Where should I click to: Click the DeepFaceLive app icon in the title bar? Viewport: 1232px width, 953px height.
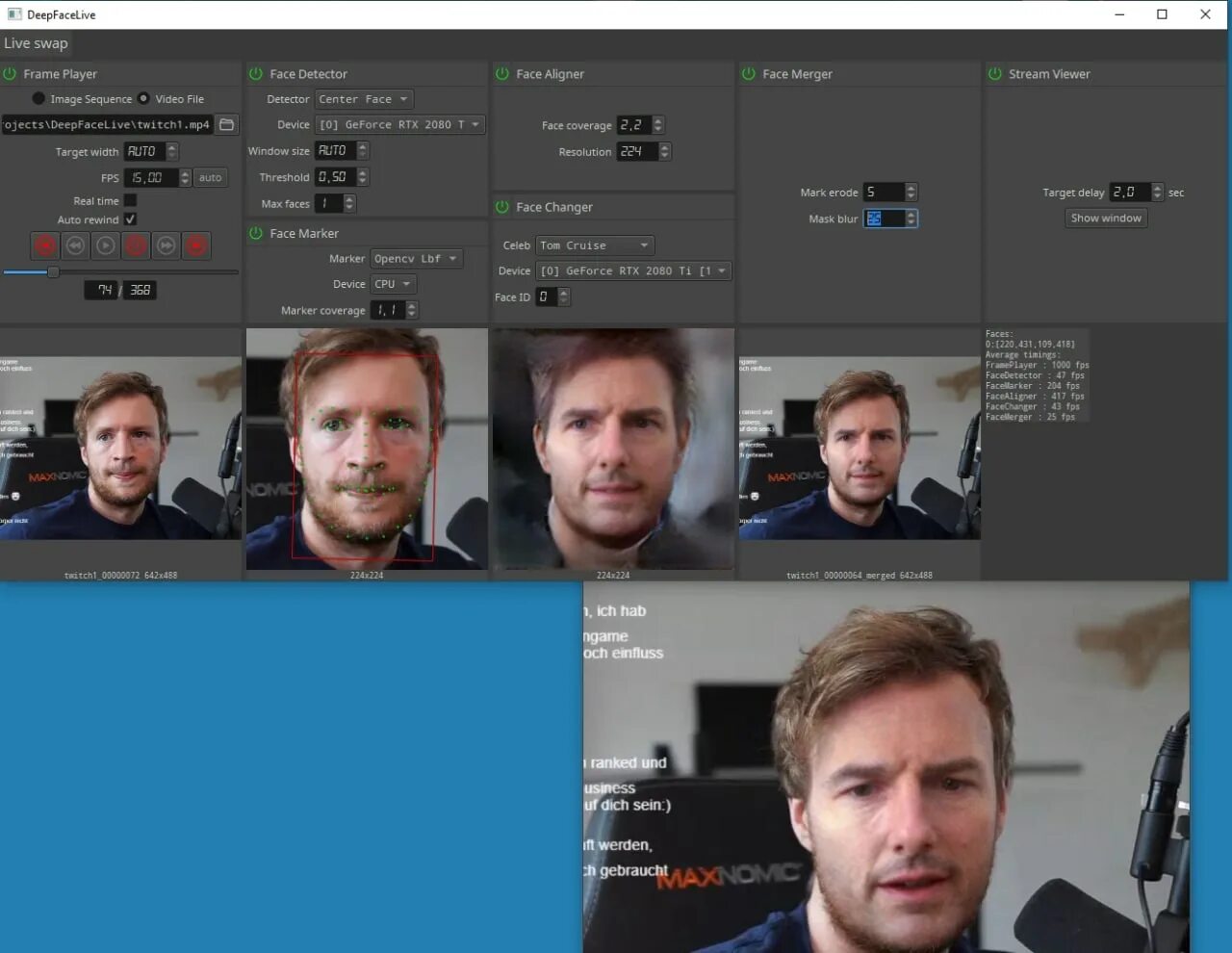pos(14,14)
